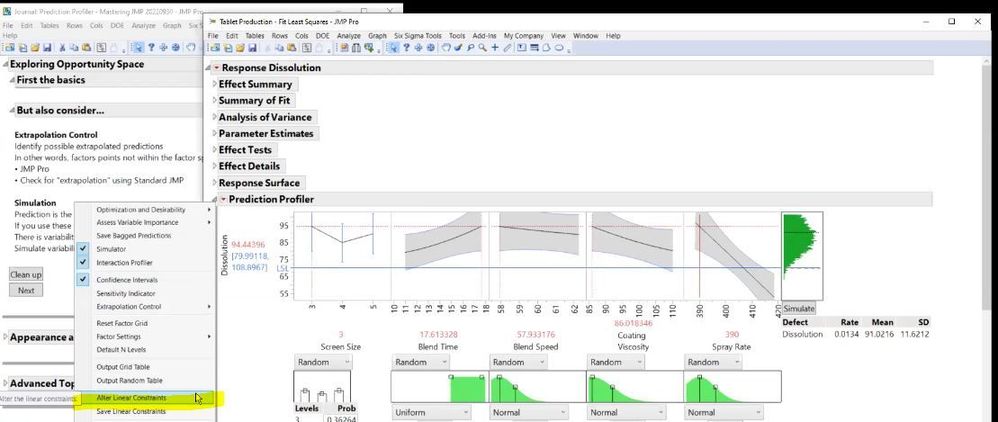Select the brush tool in Tablet Production toolbar
The height and width of the screenshot is (422, 998).
(458, 48)
